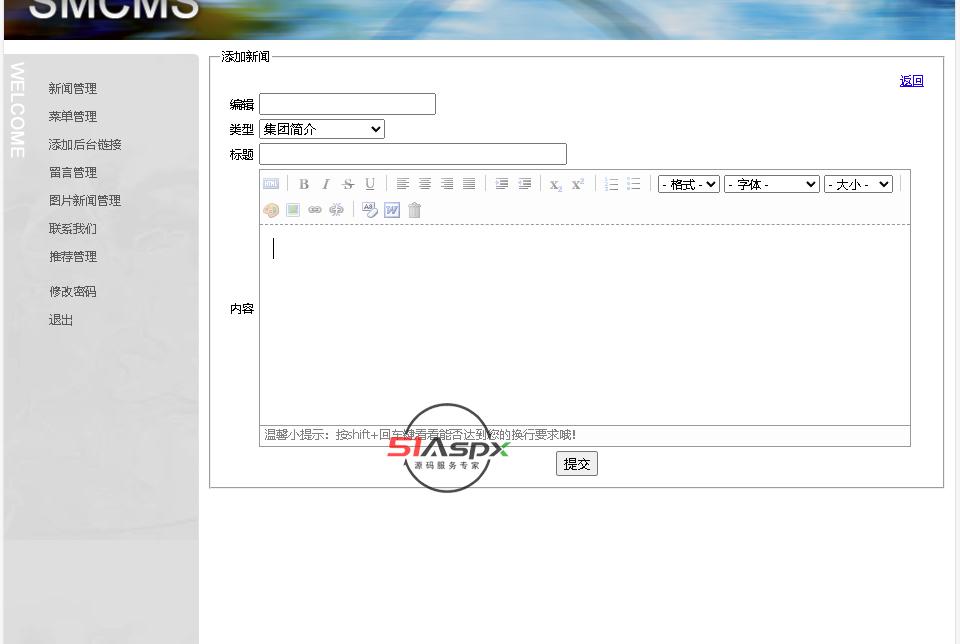Center align text
960x644 pixels.
point(424,184)
